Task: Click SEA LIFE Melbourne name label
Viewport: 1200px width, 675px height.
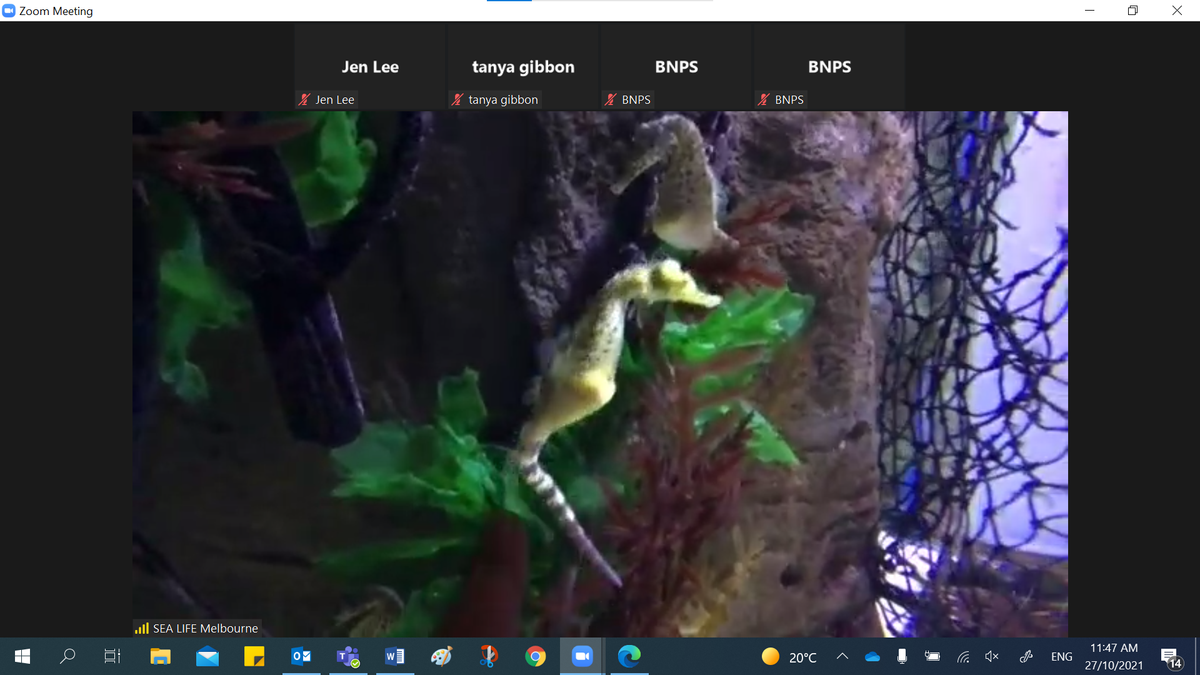Action: pos(197,628)
